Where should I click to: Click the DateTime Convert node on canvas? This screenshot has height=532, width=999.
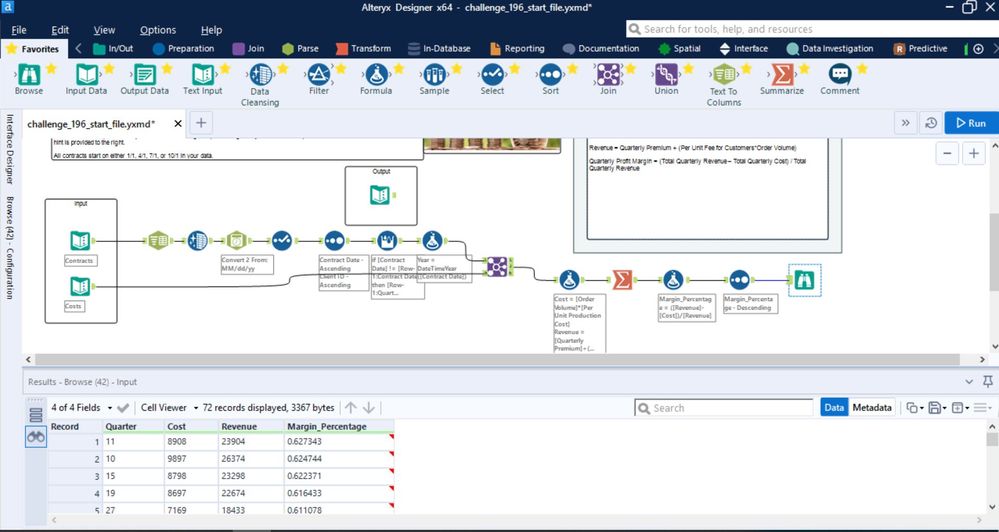coord(236,241)
